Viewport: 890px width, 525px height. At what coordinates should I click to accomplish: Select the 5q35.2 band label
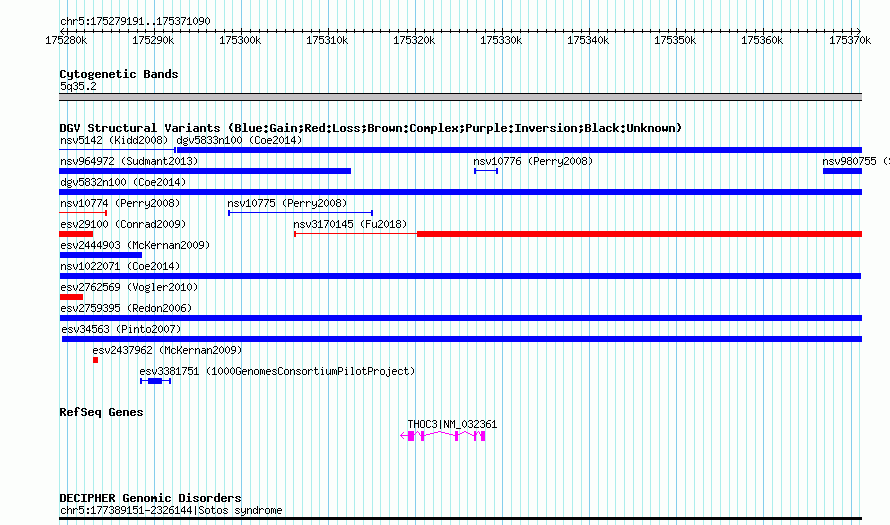[x=78, y=86]
